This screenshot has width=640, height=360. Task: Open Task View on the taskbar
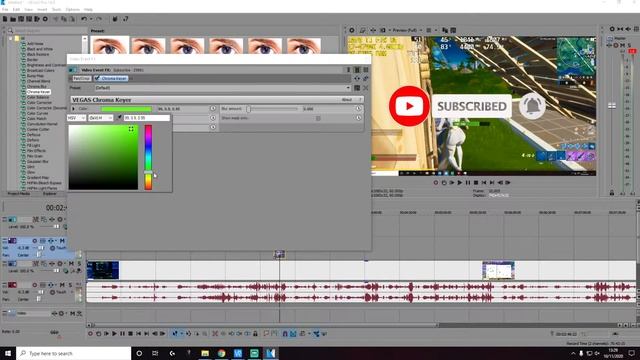[x=155, y=353]
